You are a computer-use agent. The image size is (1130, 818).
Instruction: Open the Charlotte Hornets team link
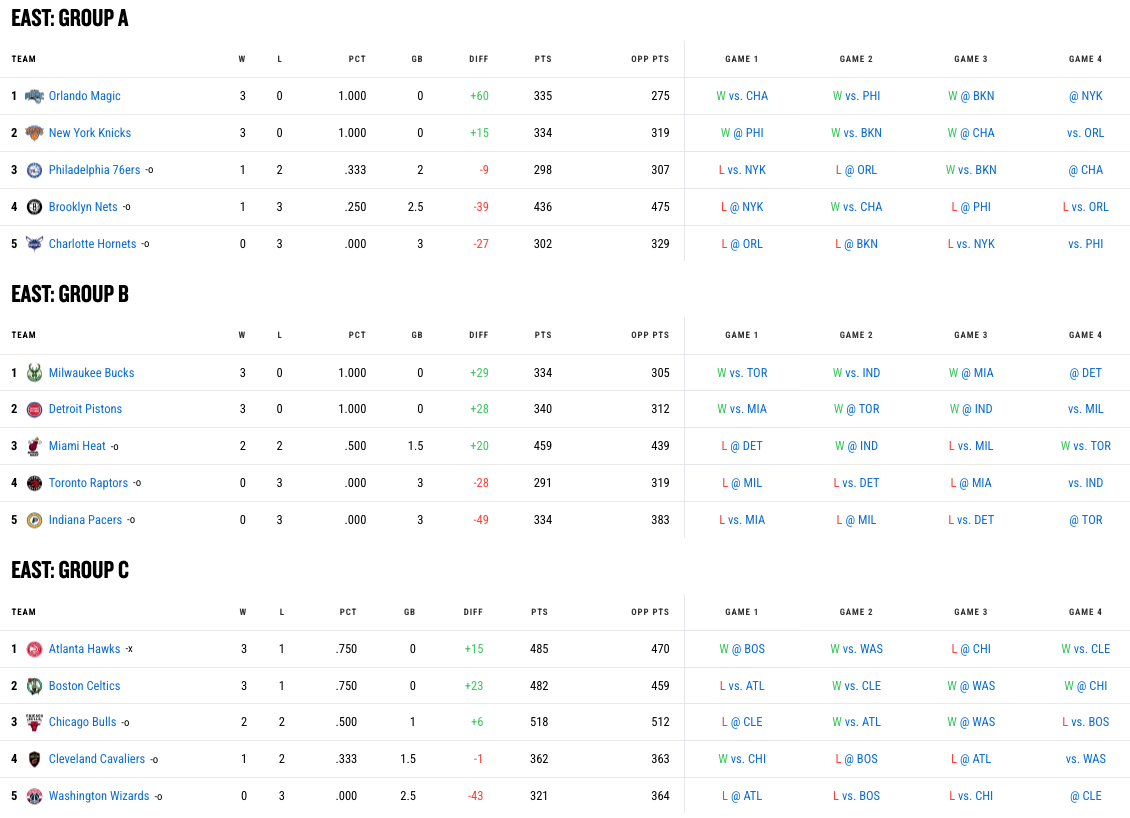click(x=92, y=244)
